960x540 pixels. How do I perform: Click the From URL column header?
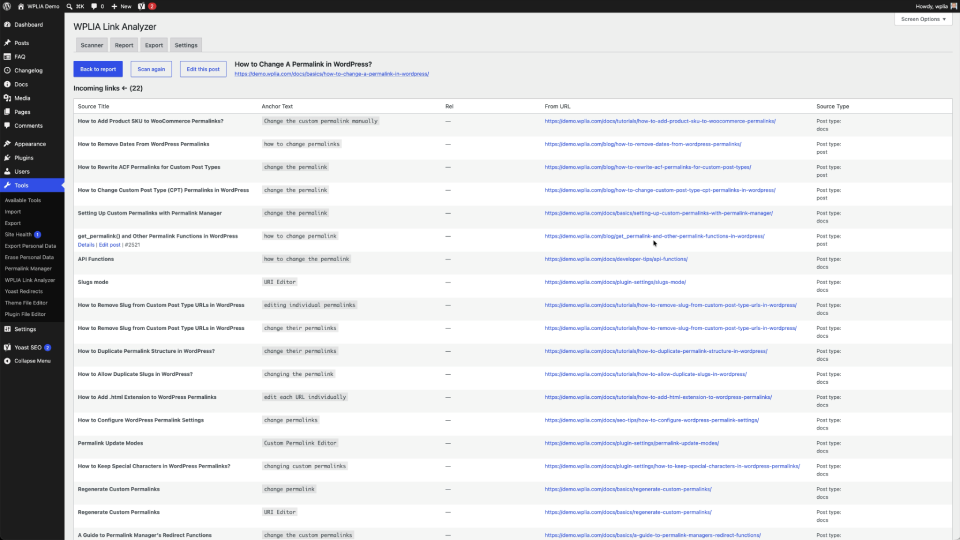click(x=557, y=107)
